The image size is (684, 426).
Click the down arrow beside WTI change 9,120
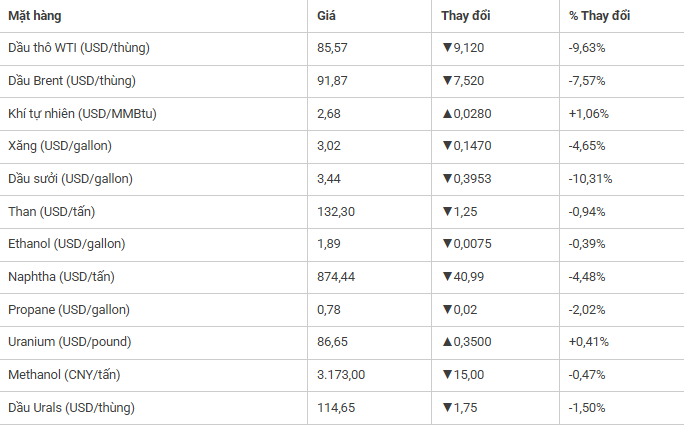click(x=447, y=48)
